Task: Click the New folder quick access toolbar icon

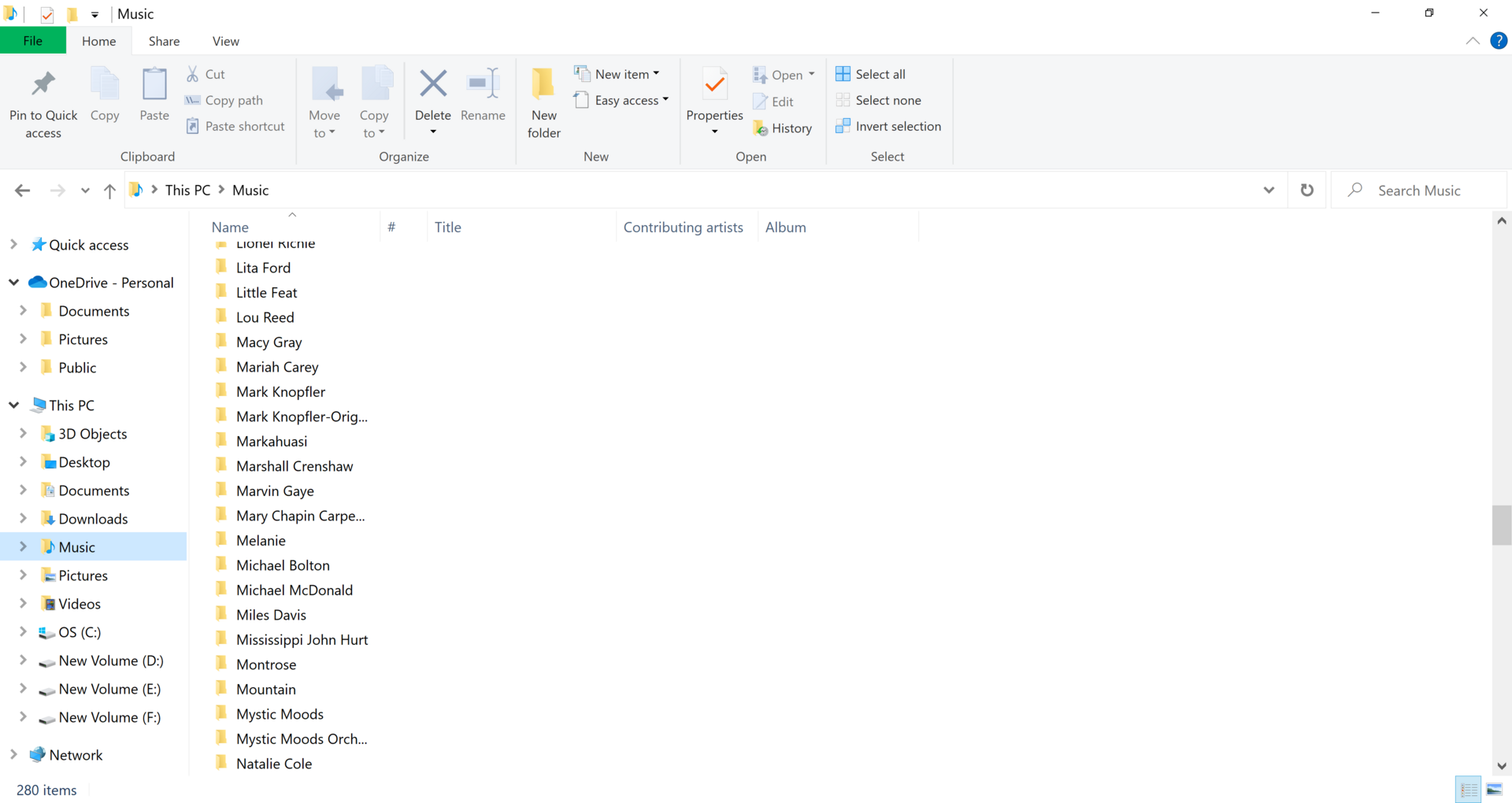Action: (72, 14)
